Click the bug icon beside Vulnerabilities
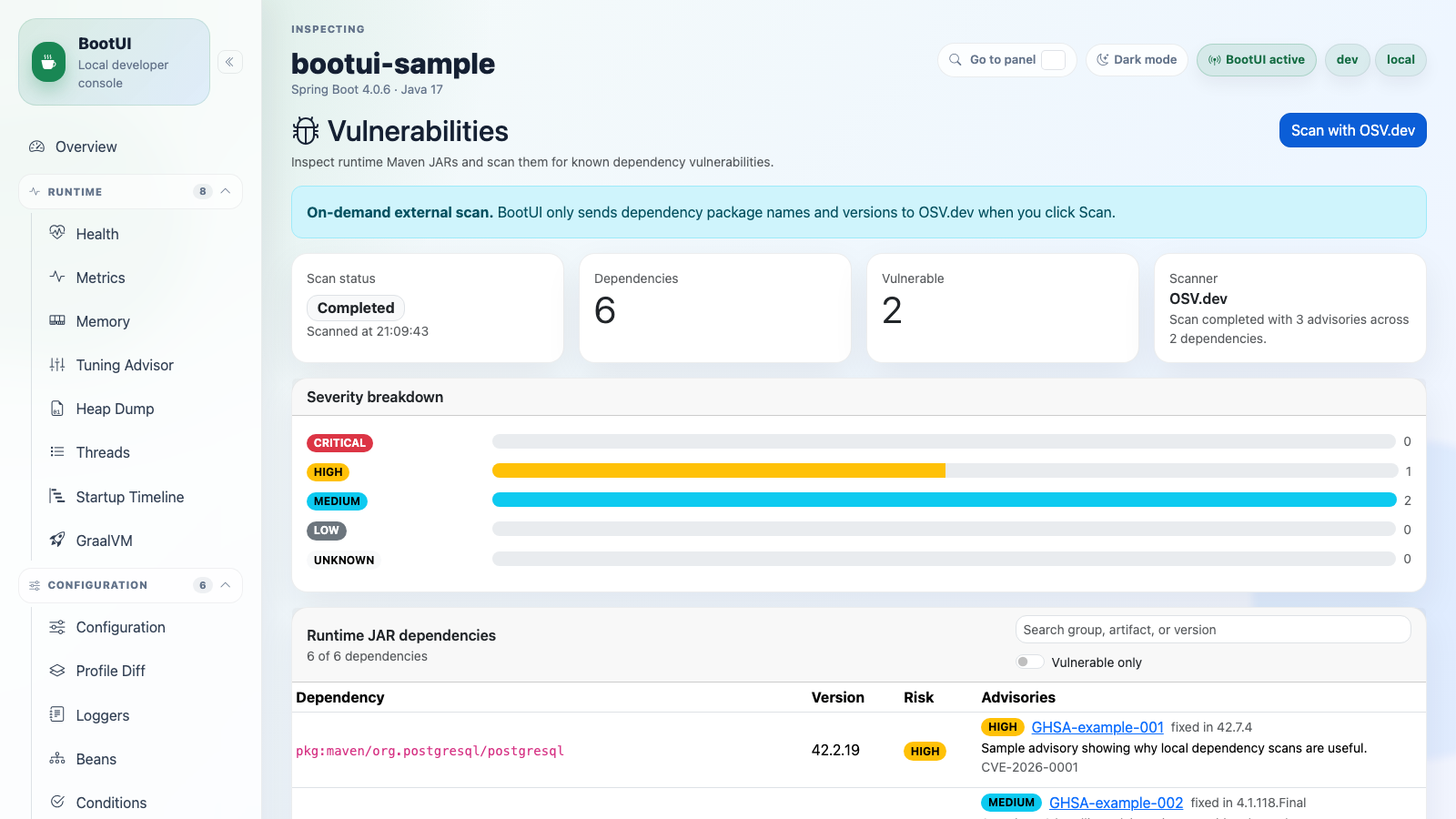Image resolution: width=1456 pixels, height=819 pixels. pos(306,131)
